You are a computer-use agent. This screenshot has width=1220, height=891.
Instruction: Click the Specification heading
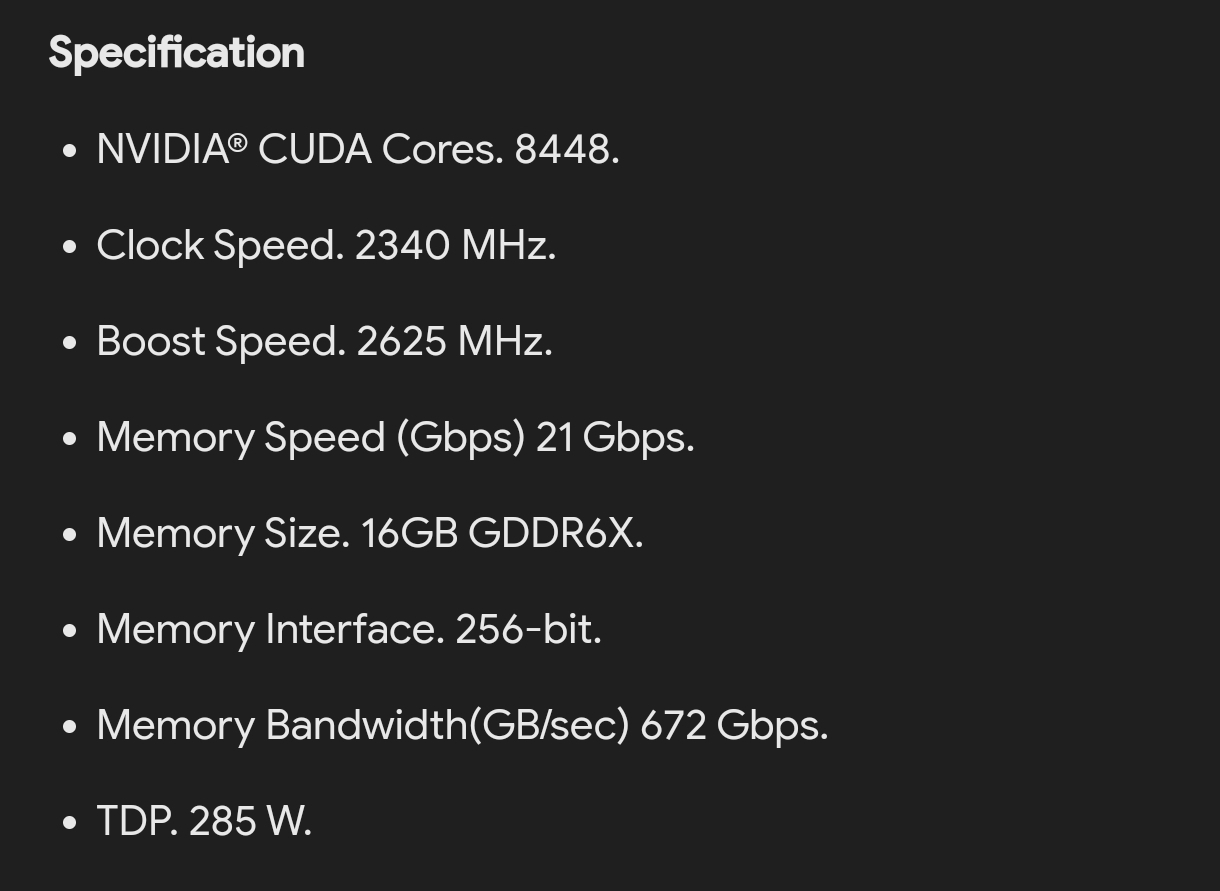[176, 53]
